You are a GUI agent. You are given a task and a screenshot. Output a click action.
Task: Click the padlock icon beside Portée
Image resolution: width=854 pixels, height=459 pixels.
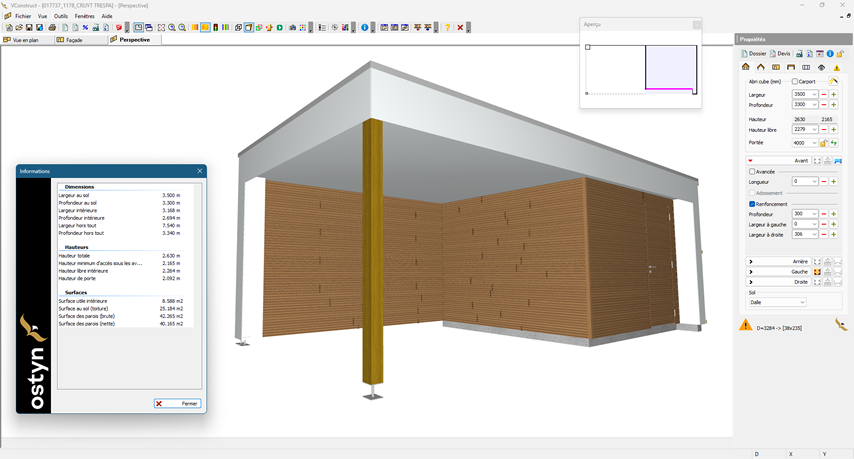824,143
